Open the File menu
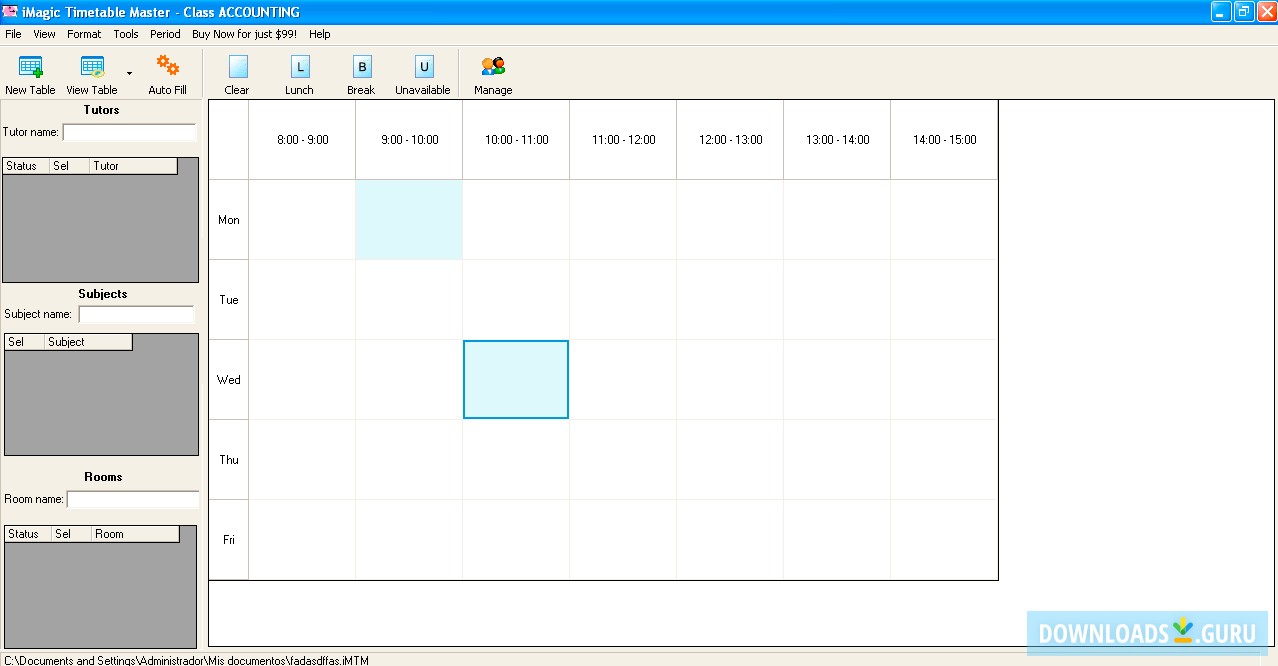 [13, 33]
